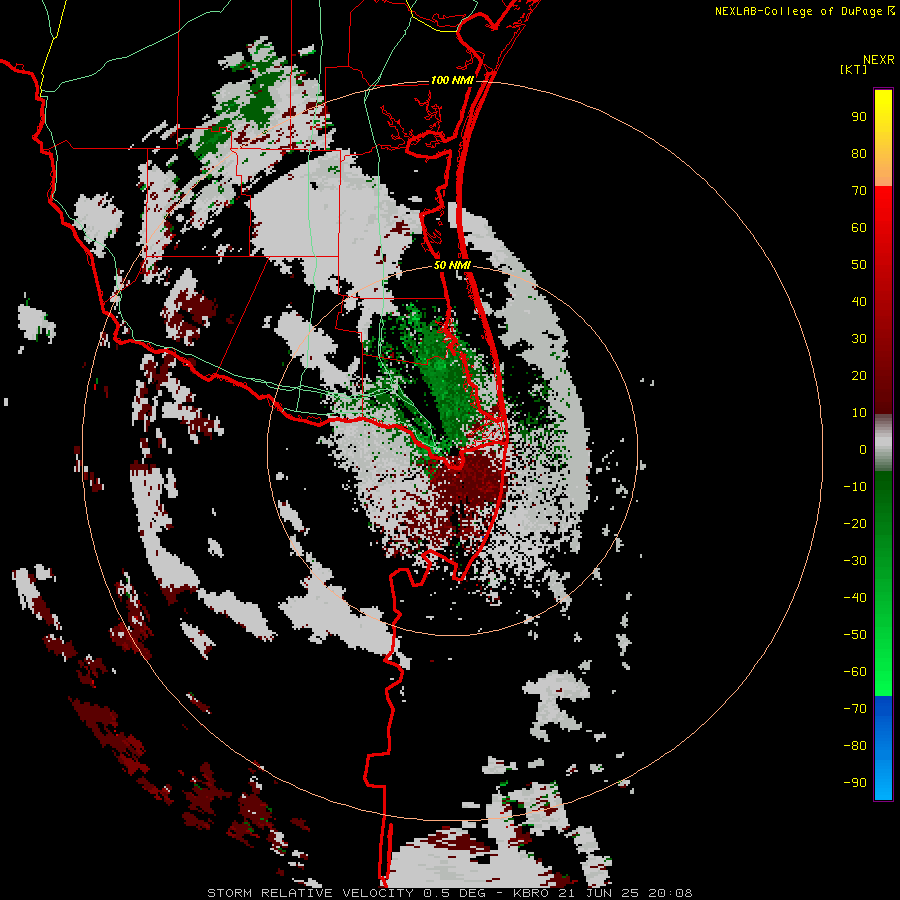Viewport: 900px width, 900px height.
Task: Click the -40 value on velocity scale
Action: [x=855, y=598]
